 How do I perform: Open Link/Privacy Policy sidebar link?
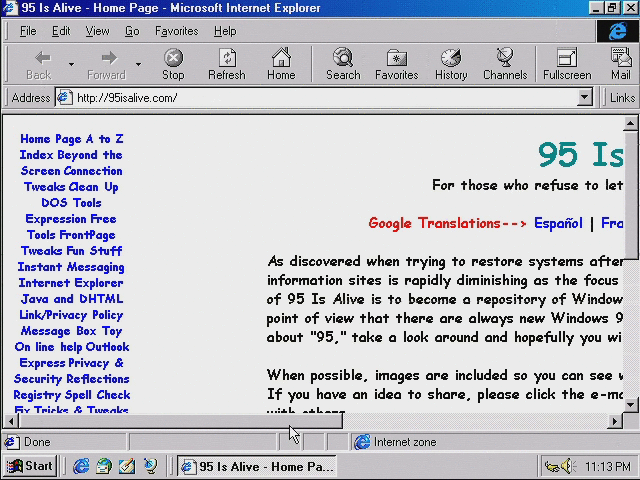[71, 315]
